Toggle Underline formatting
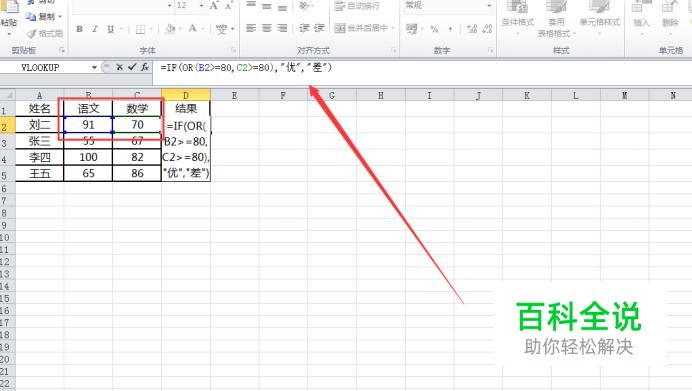The height and width of the screenshot is (391, 692). pos(110,29)
